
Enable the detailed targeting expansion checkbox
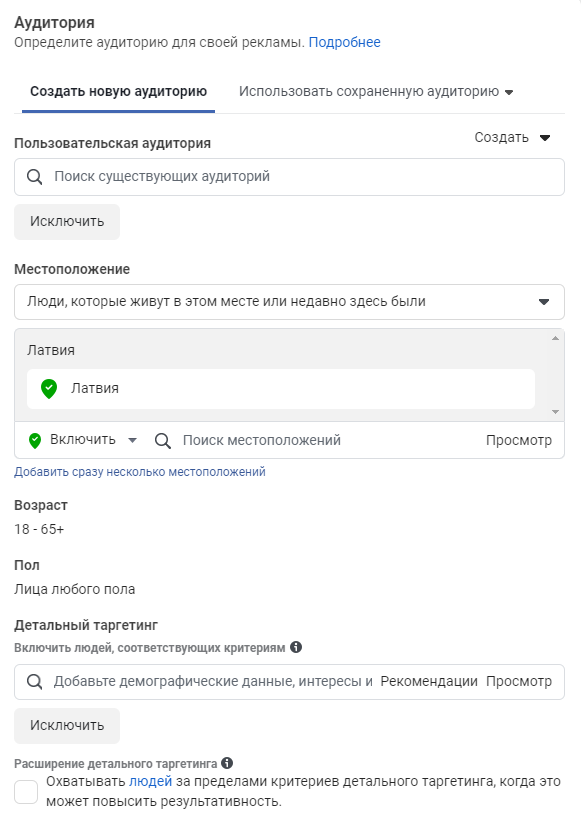[26, 792]
